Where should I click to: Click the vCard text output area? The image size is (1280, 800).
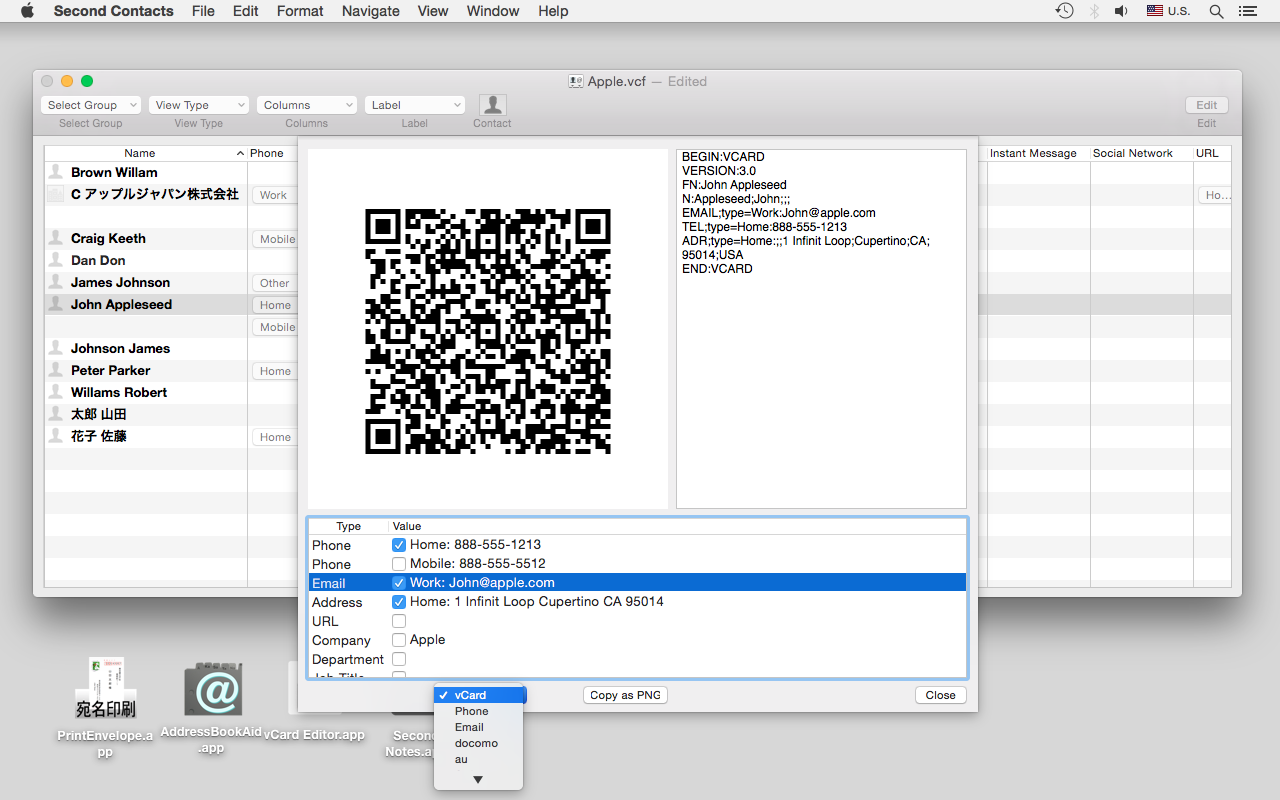pyautogui.click(x=821, y=329)
